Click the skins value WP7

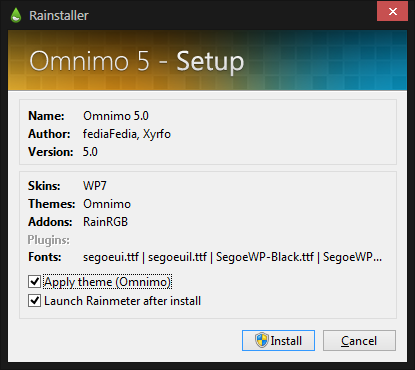coord(95,186)
